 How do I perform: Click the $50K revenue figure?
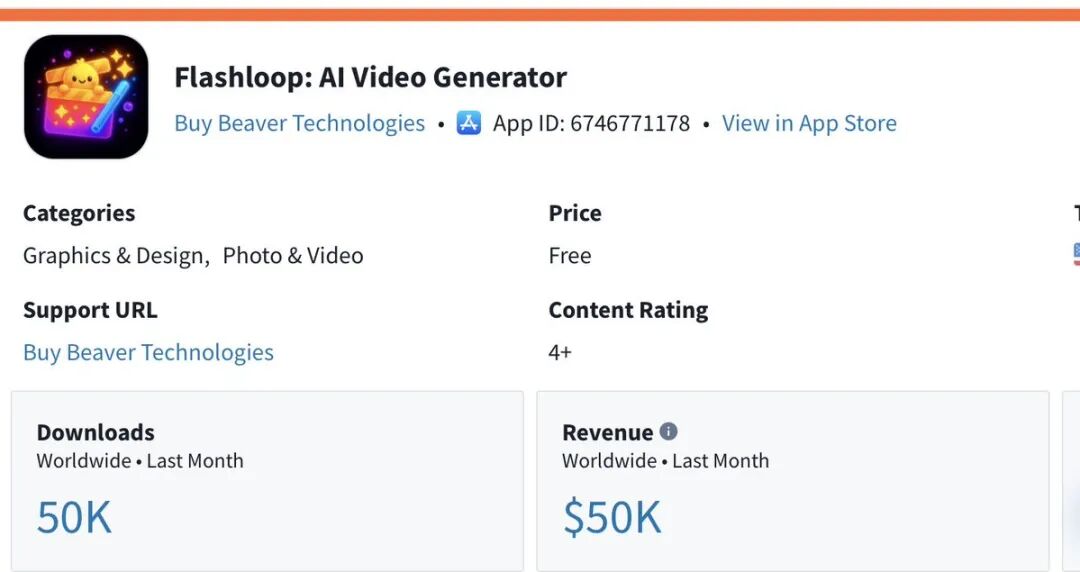612,517
